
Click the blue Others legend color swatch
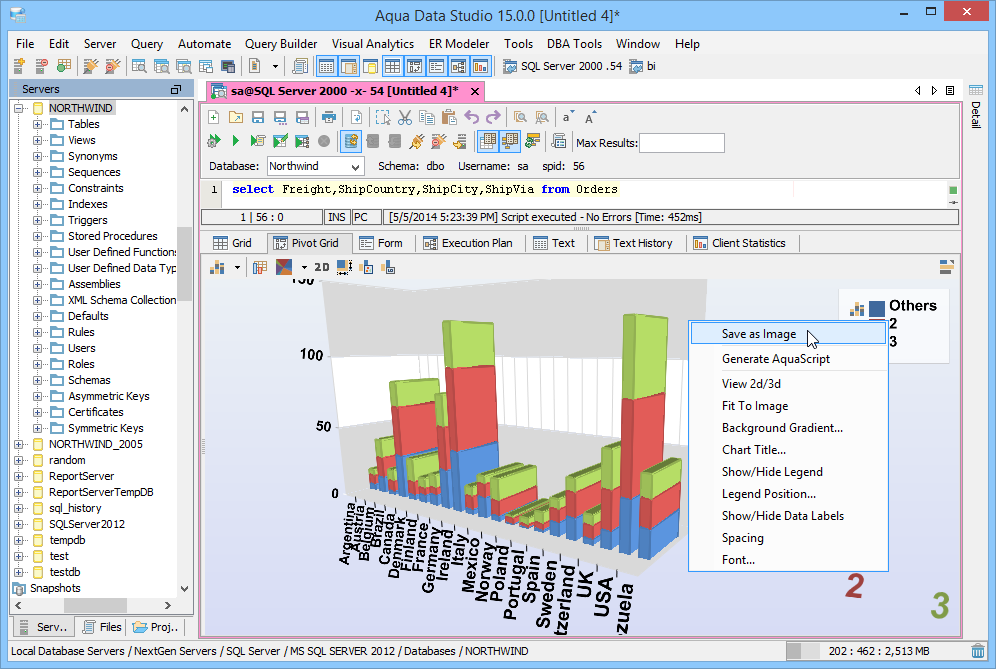[x=877, y=309]
